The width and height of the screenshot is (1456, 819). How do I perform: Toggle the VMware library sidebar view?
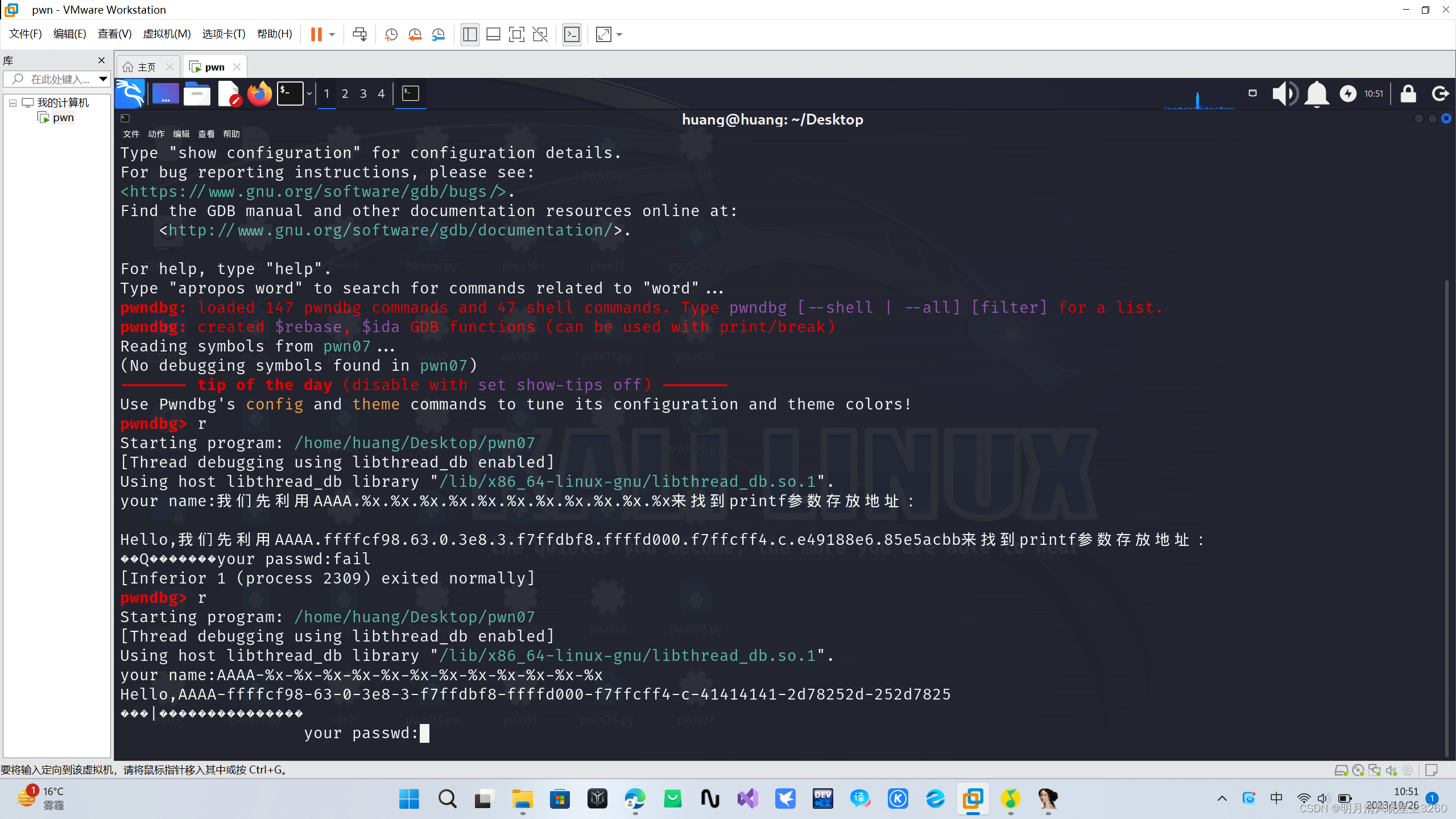pyautogui.click(x=470, y=35)
